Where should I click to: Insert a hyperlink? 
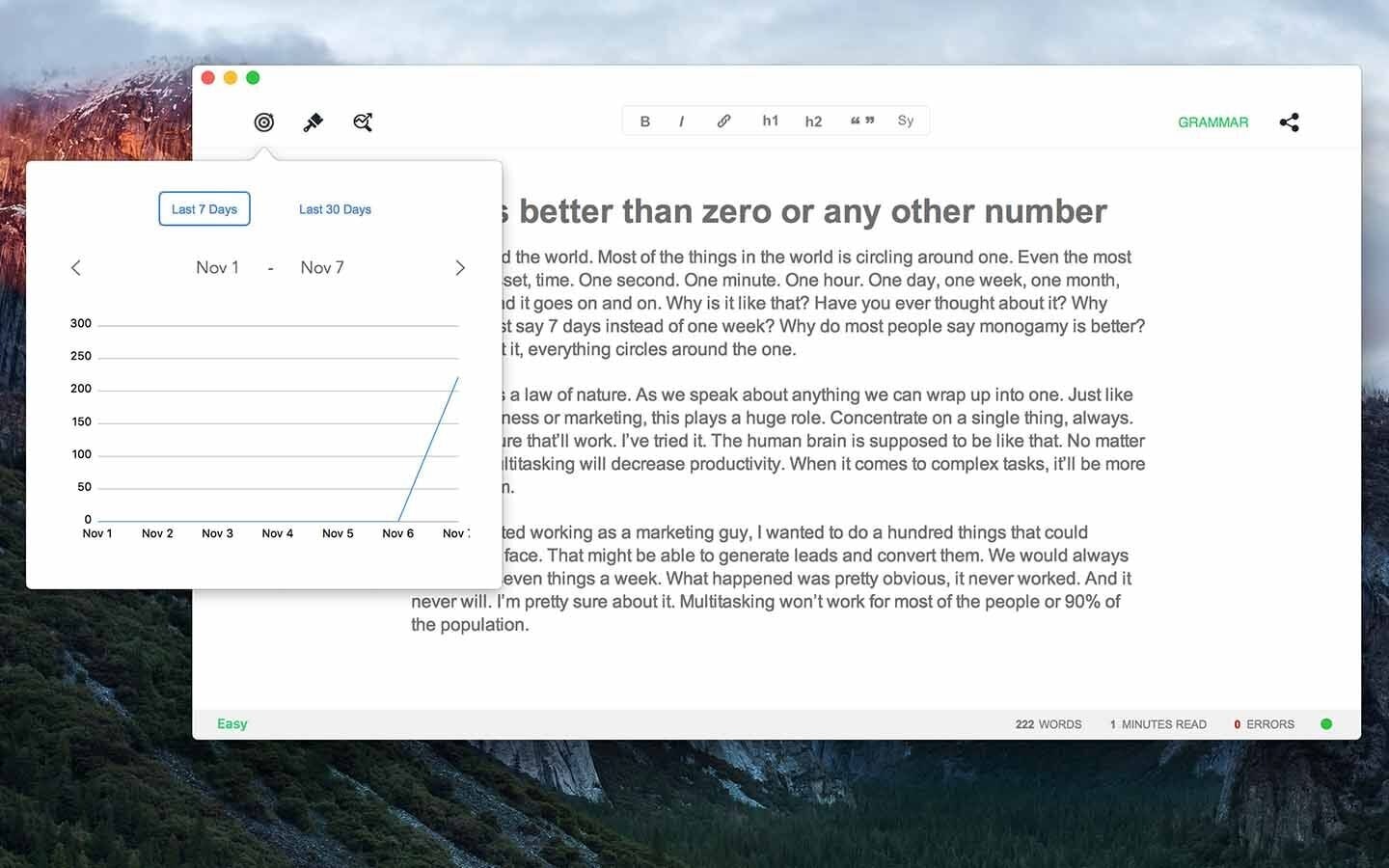tap(724, 121)
